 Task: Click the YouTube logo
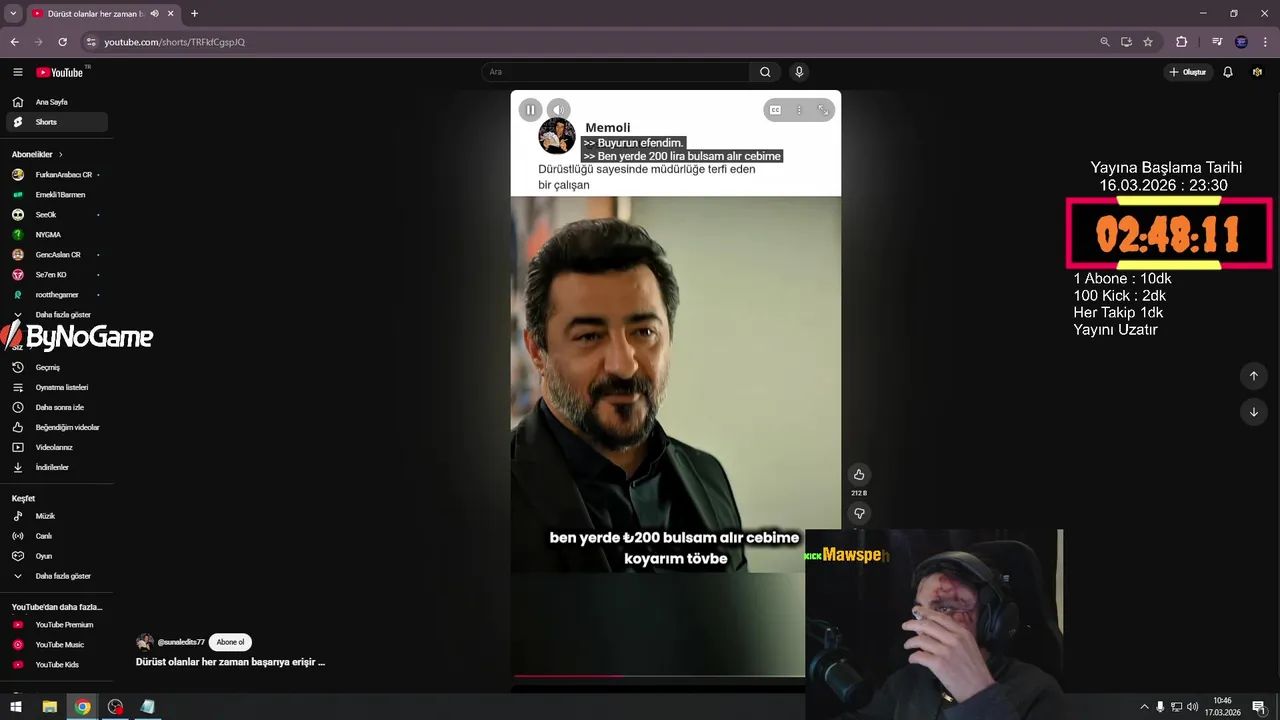[60, 72]
